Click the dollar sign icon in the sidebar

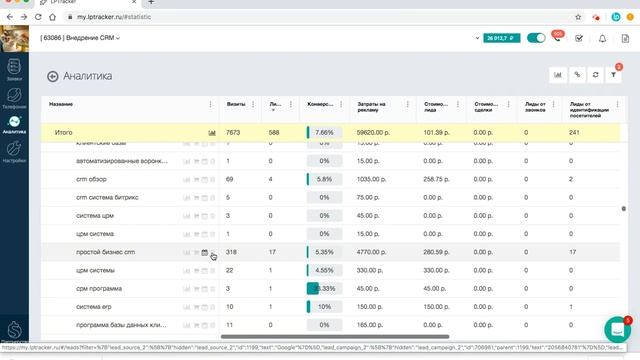click(x=14, y=330)
